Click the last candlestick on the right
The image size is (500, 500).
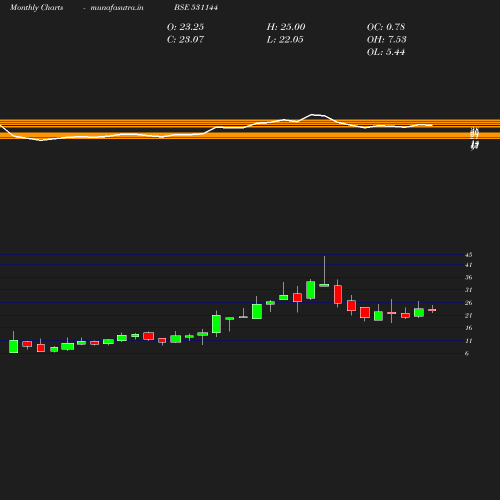[x=432, y=310]
